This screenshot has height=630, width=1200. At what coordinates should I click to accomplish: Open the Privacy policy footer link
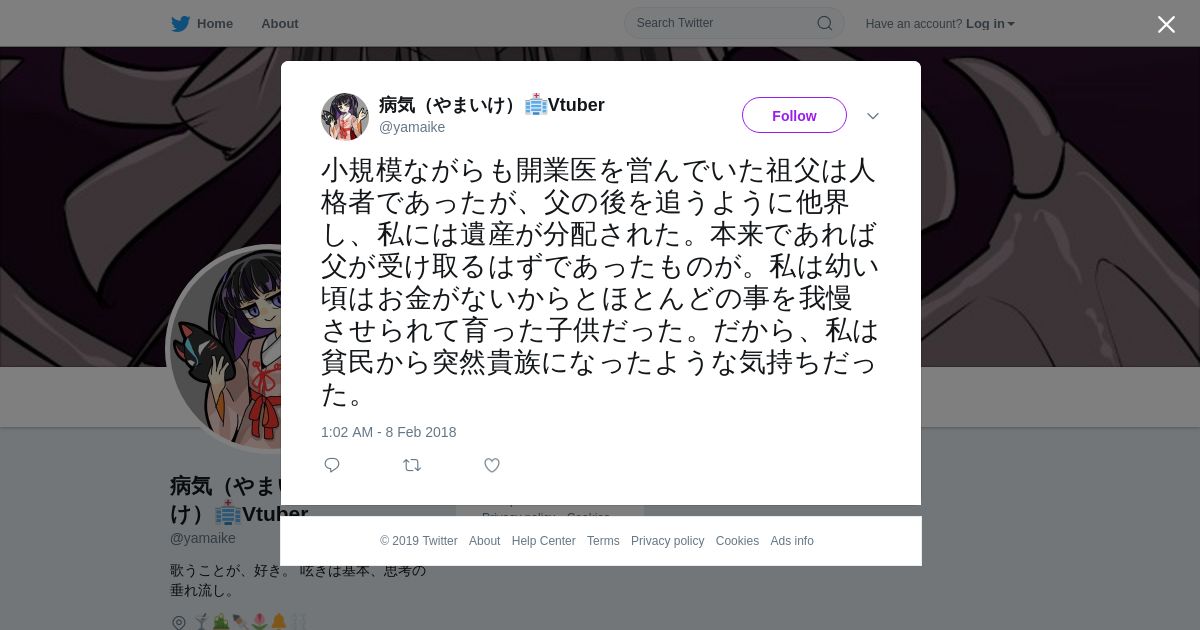(x=667, y=541)
